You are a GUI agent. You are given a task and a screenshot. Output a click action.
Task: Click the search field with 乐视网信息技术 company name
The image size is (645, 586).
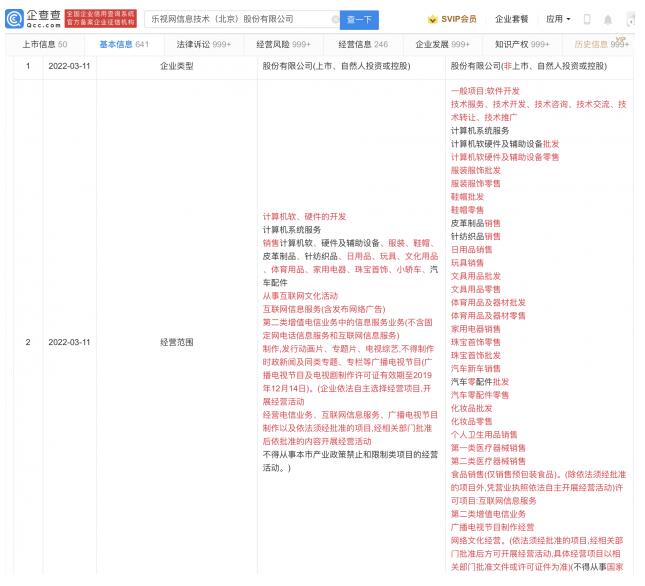tap(242, 19)
